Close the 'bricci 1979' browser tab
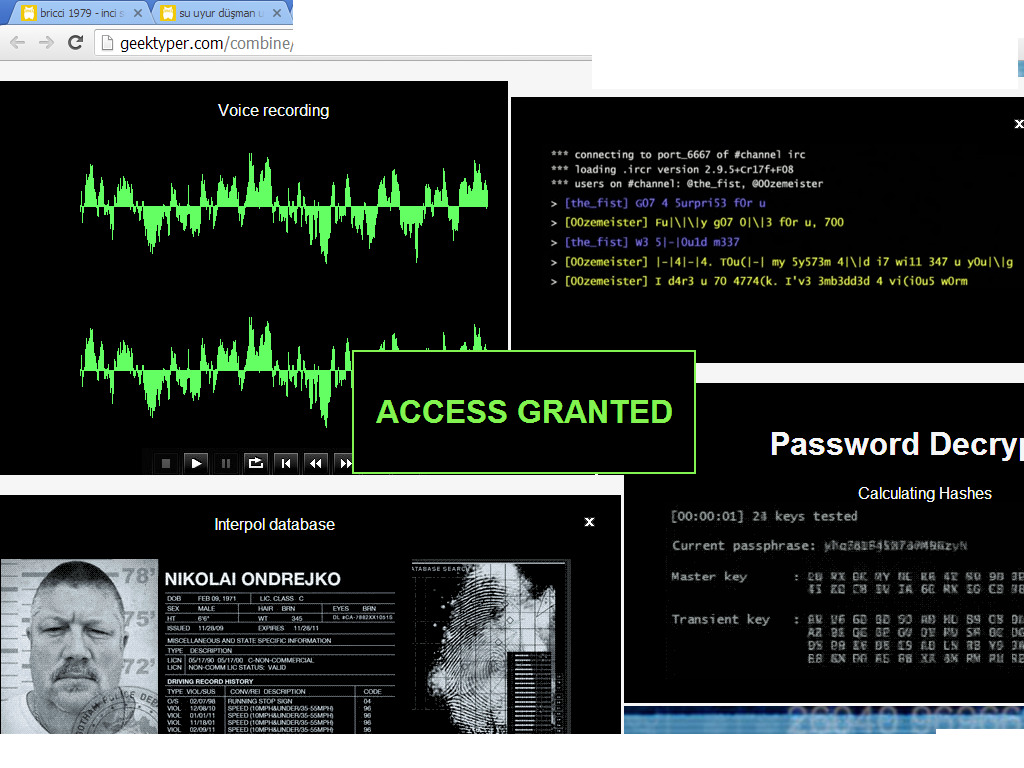Screen dimensions: 1024x768 tap(138, 13)
